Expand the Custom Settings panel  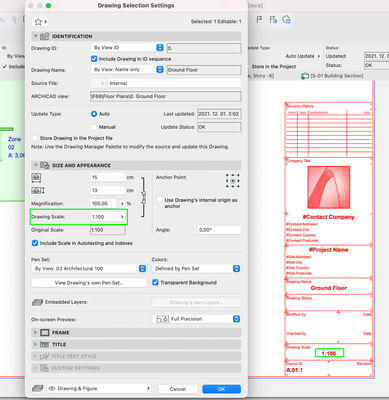click(35, 368)
